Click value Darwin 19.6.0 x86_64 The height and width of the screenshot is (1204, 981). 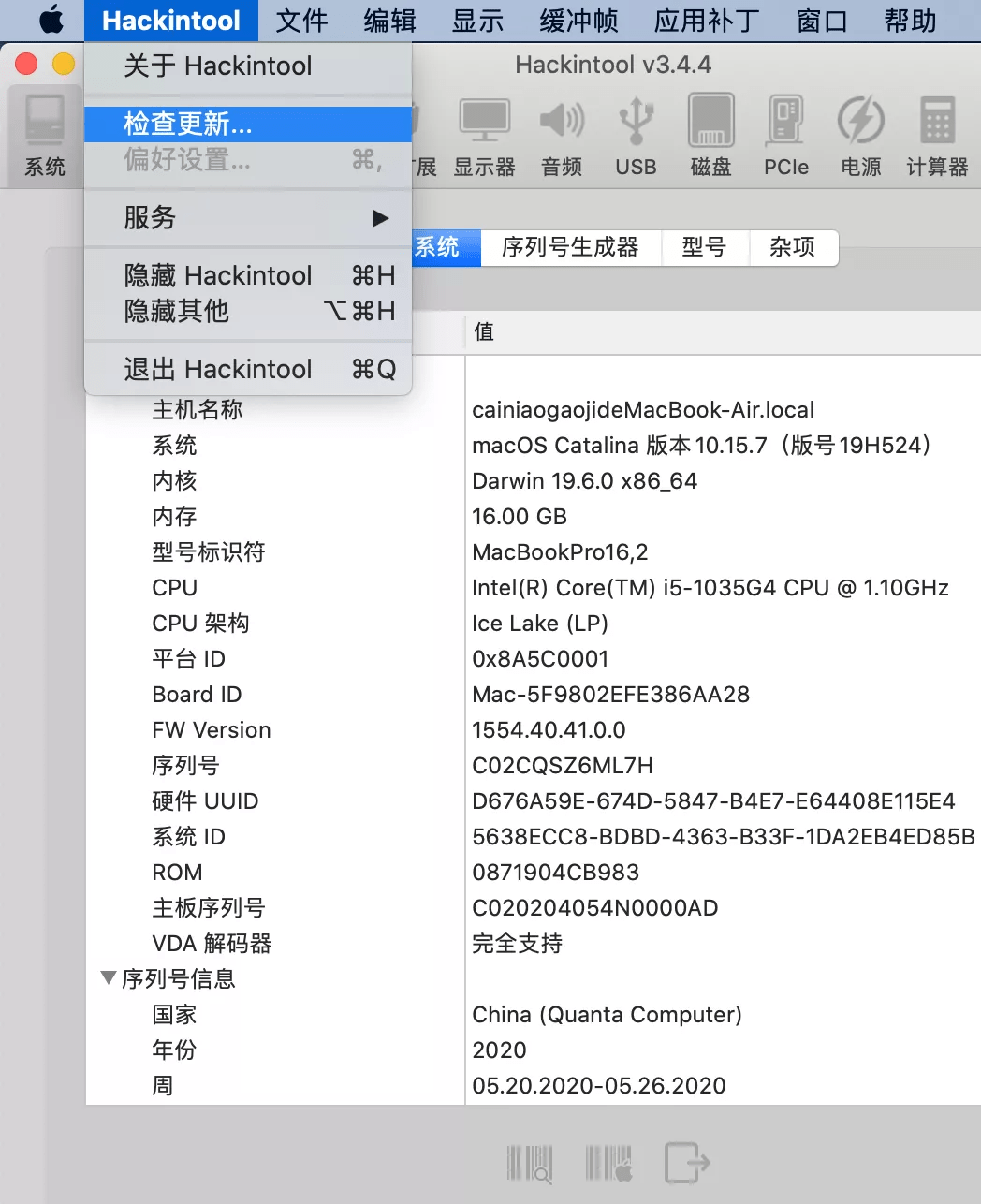pyautogui.click(x=584, y=481)
